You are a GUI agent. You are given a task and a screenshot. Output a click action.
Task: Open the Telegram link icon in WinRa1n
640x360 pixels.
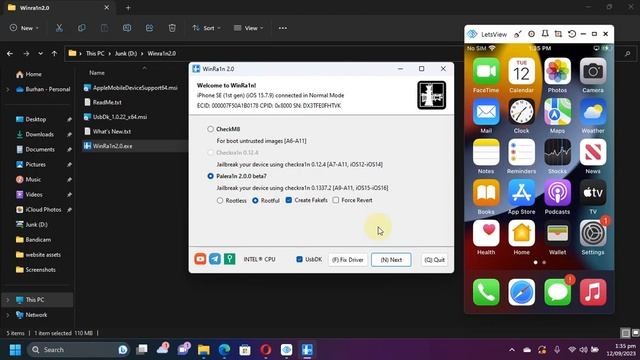(x=215, y=259)
